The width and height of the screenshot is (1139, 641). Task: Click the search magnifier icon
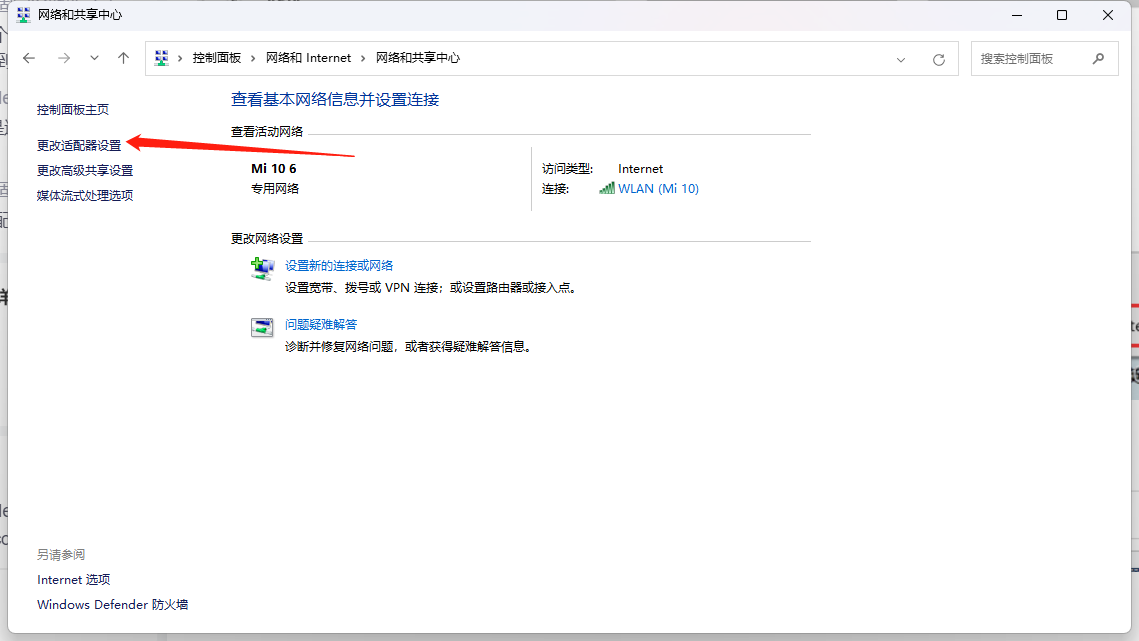click(x=1098, y=58)
